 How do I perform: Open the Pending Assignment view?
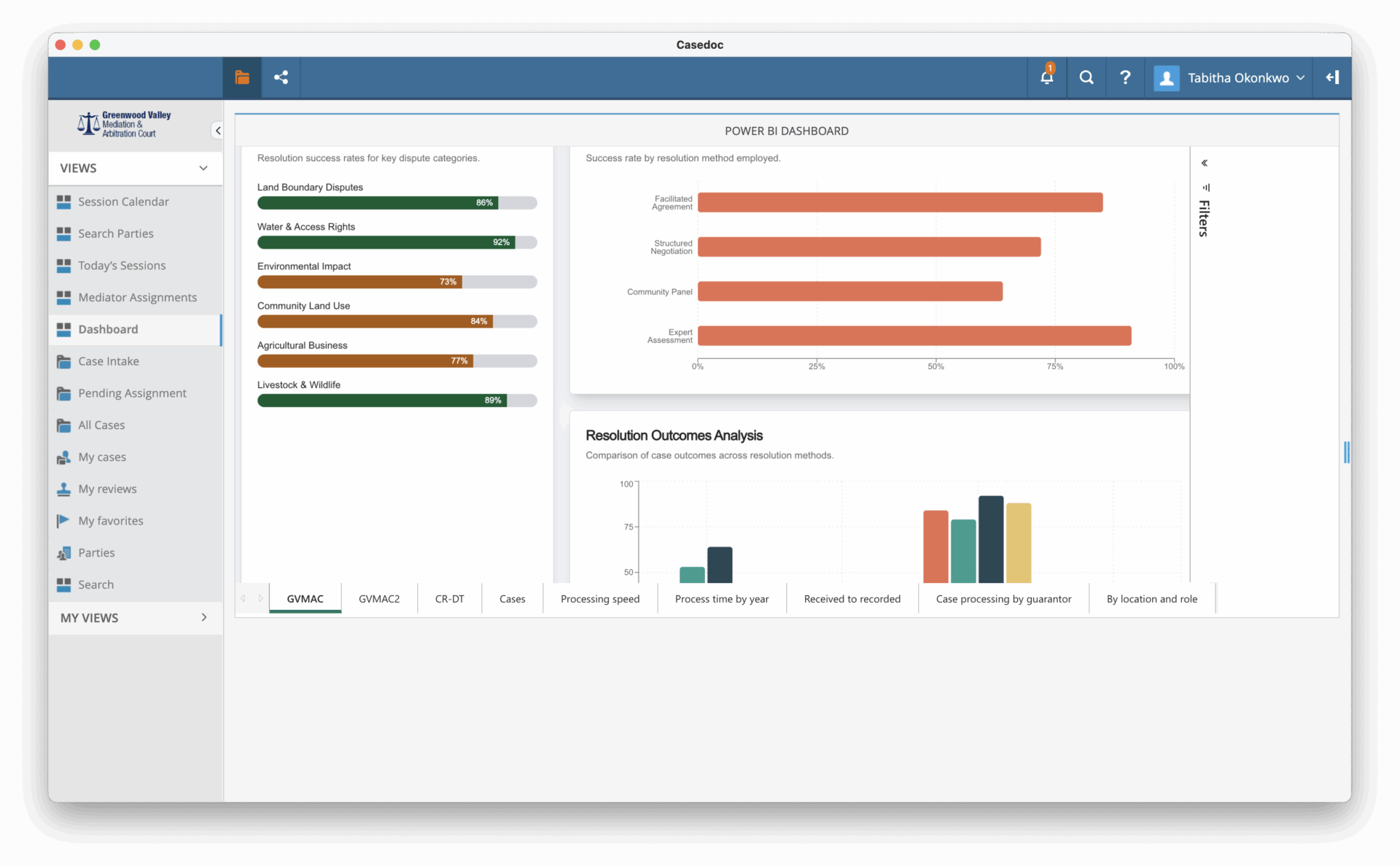click(x=135, y=393)
